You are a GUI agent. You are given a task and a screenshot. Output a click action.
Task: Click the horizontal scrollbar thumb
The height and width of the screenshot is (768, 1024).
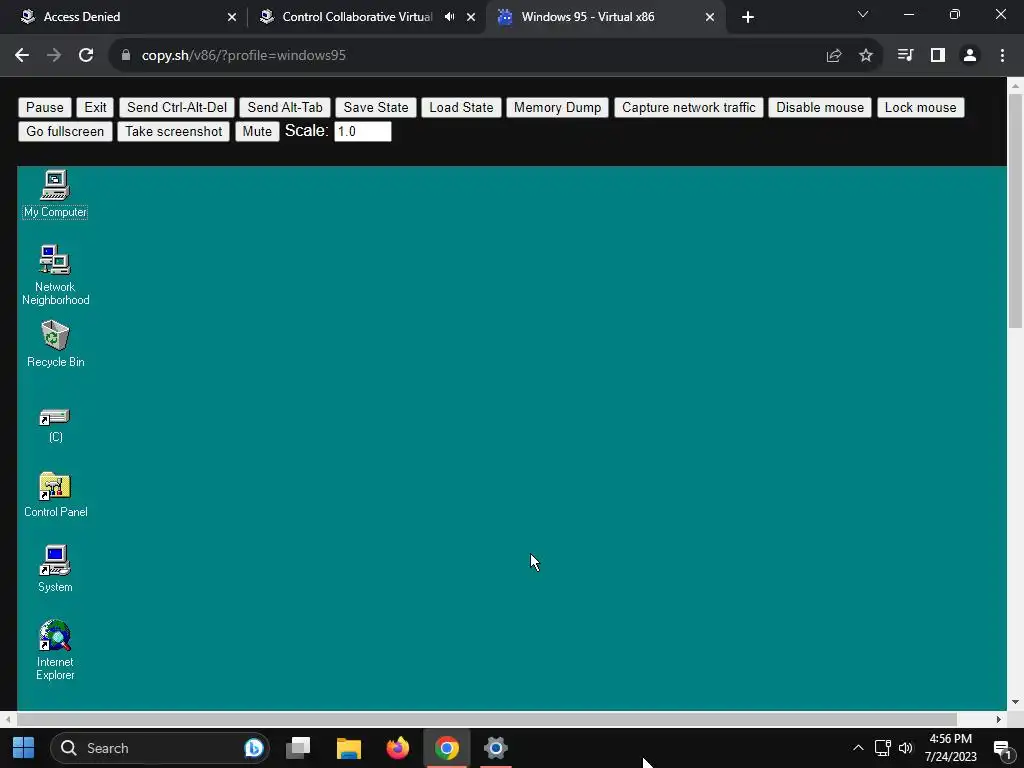487,719
